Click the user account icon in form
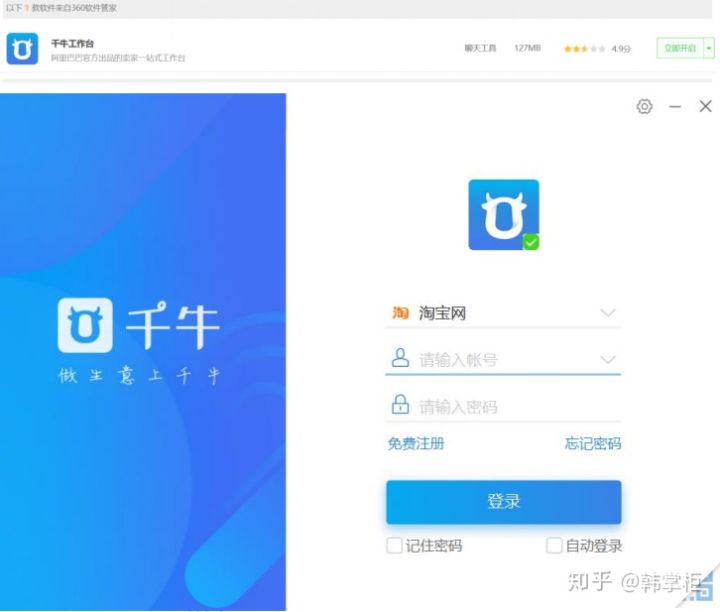The width and height of the screenshot is (720, 612). 400,358
